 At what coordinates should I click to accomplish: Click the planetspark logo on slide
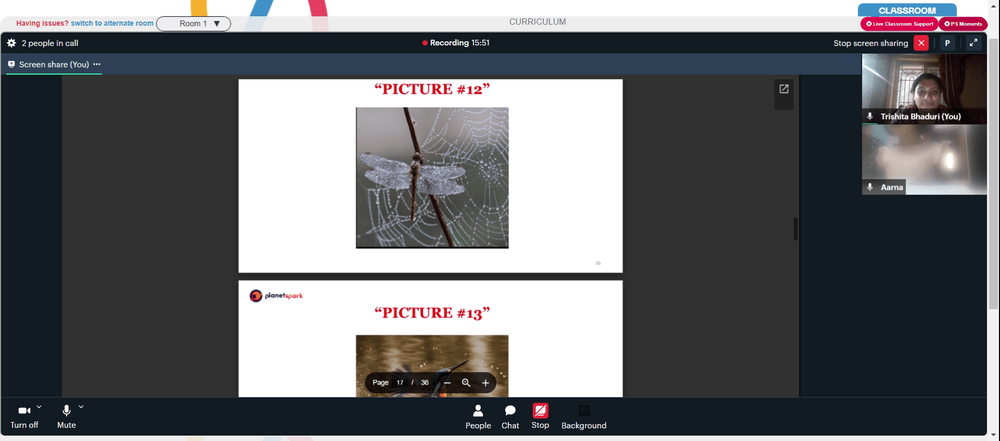[x=276, y=295]
